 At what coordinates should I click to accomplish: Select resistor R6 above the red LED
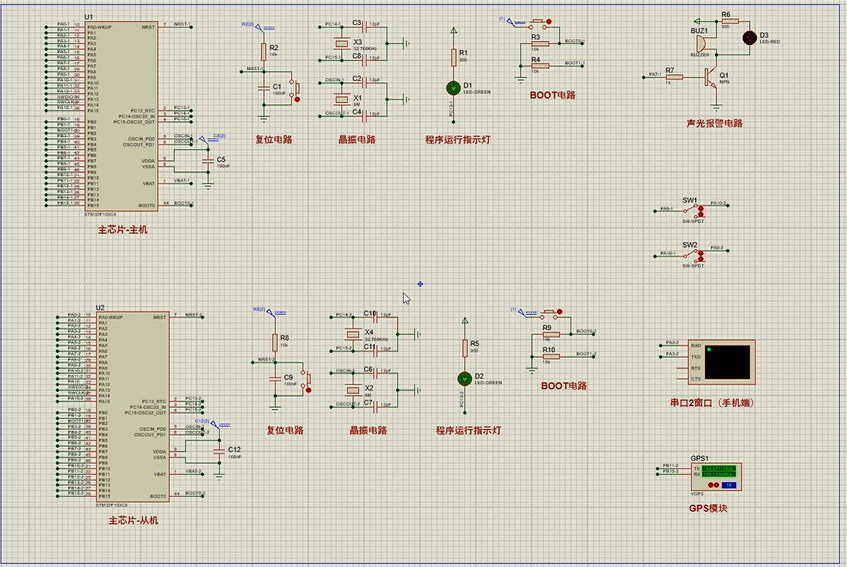click(725, 22)
